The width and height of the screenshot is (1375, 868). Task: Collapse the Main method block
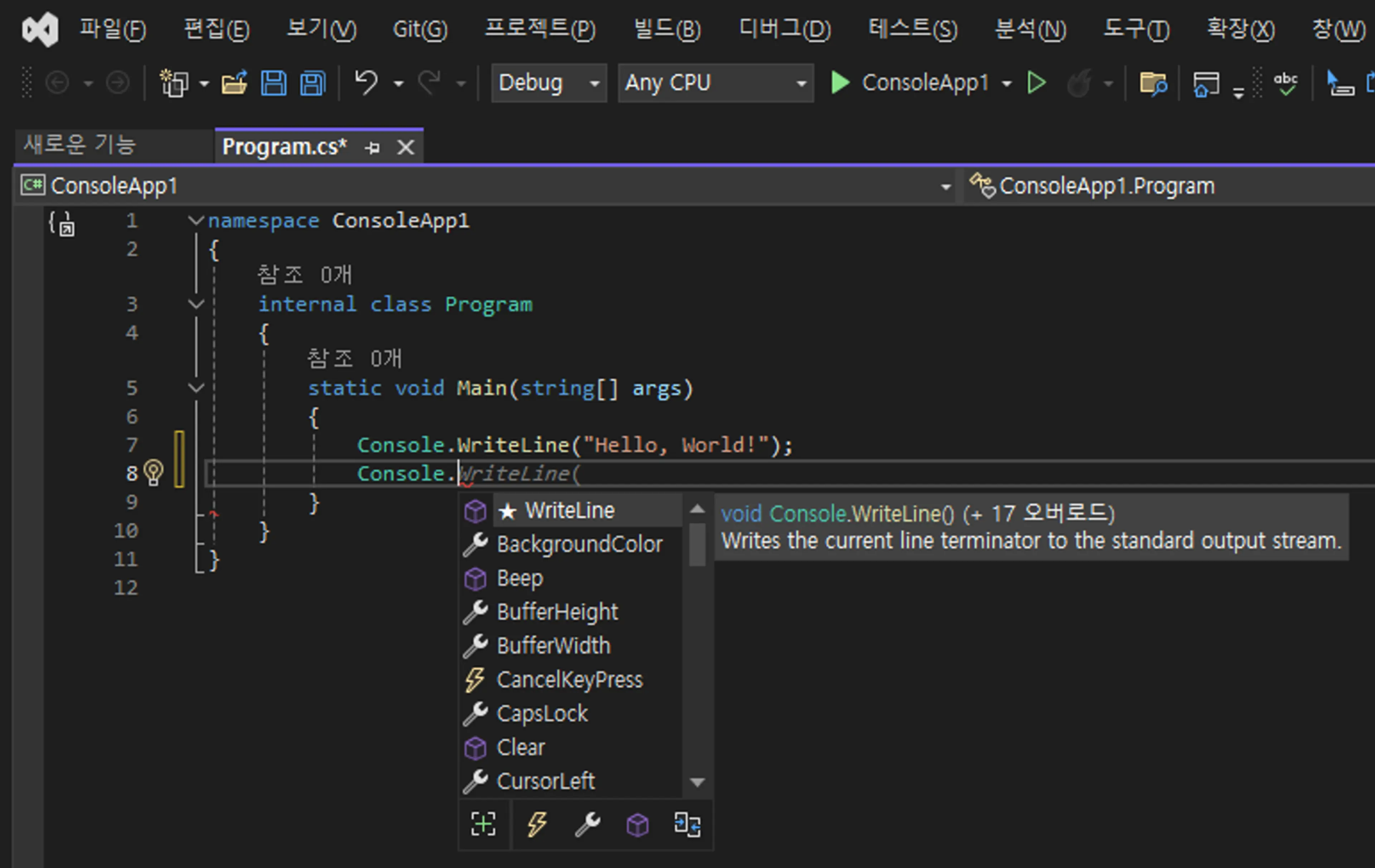point(196,388)
